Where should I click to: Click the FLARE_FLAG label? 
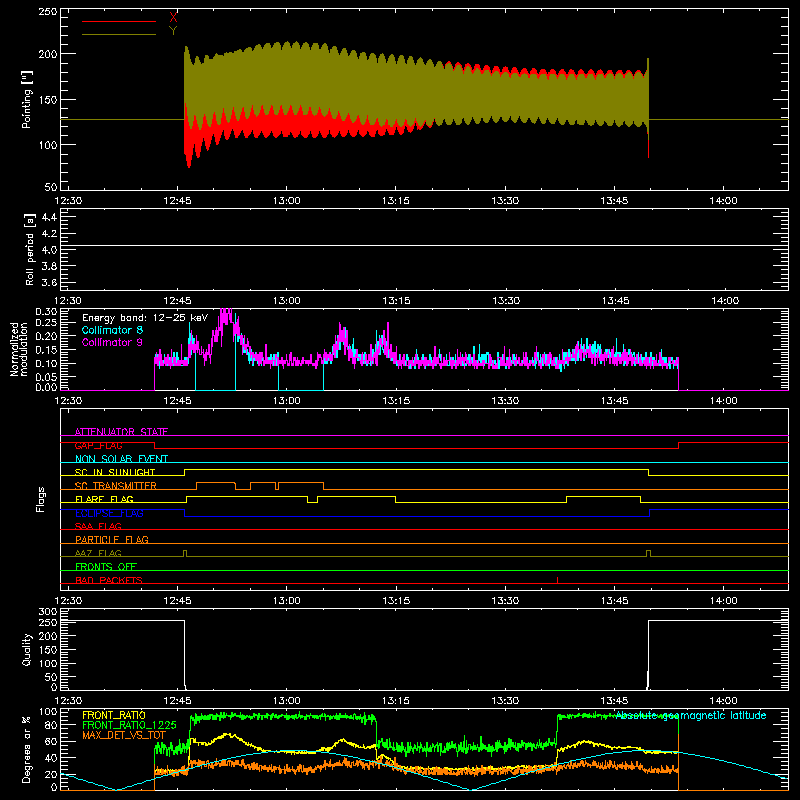(x=104, y=499)
